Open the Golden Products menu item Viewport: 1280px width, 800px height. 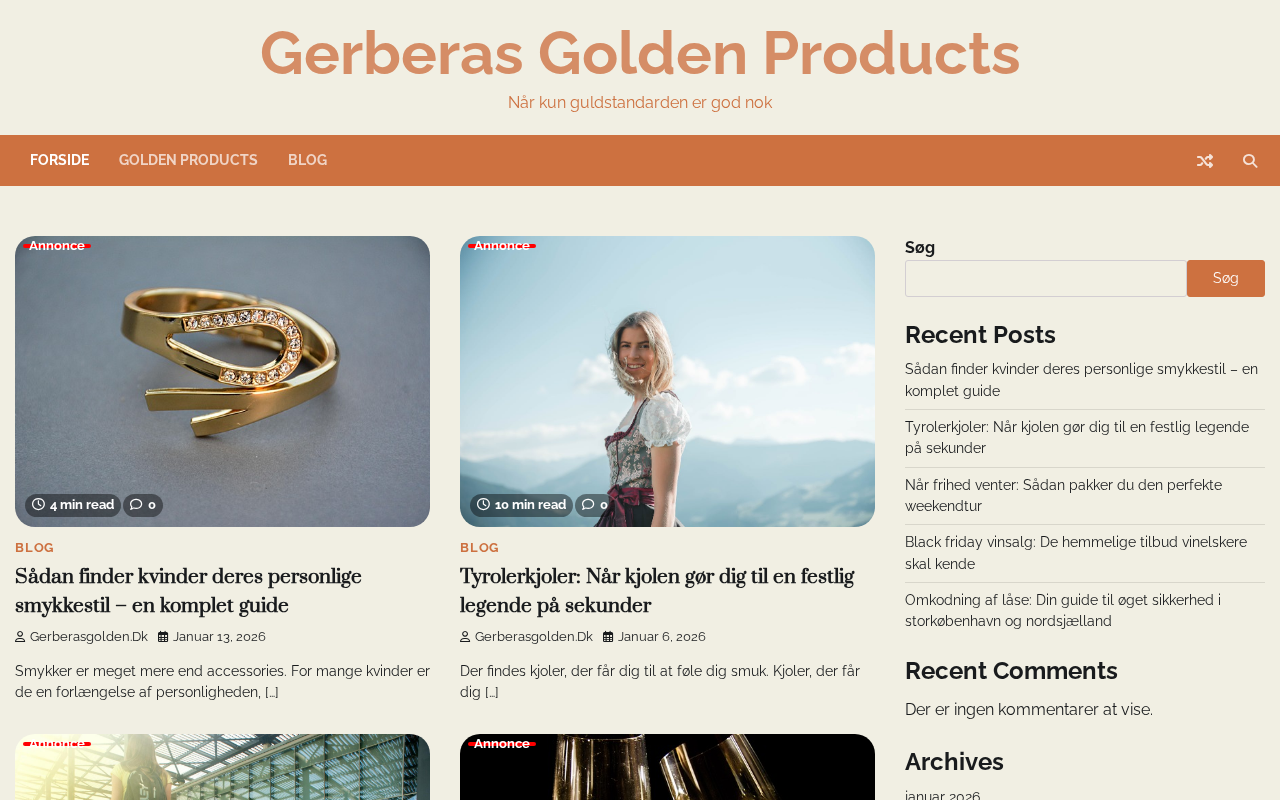(188, 160)
